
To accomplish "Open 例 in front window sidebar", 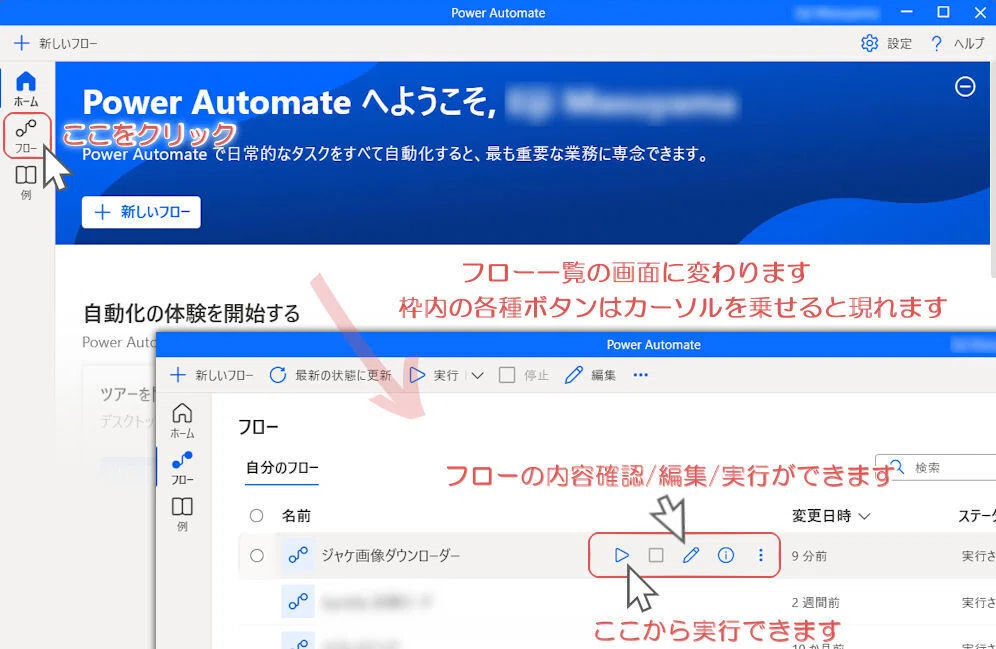I will tap(182, 514).
